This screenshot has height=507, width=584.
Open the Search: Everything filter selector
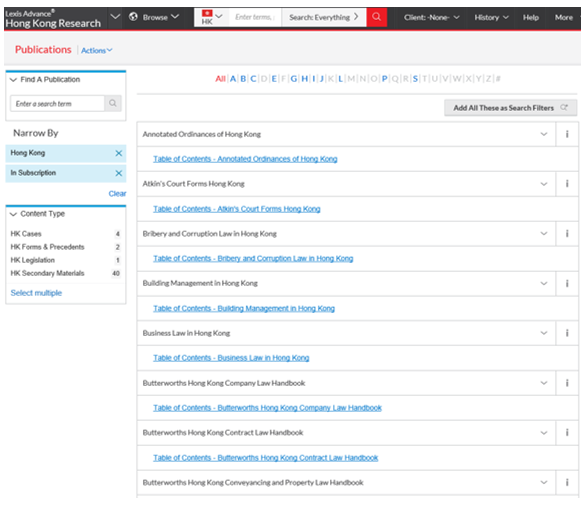[324, 17]
